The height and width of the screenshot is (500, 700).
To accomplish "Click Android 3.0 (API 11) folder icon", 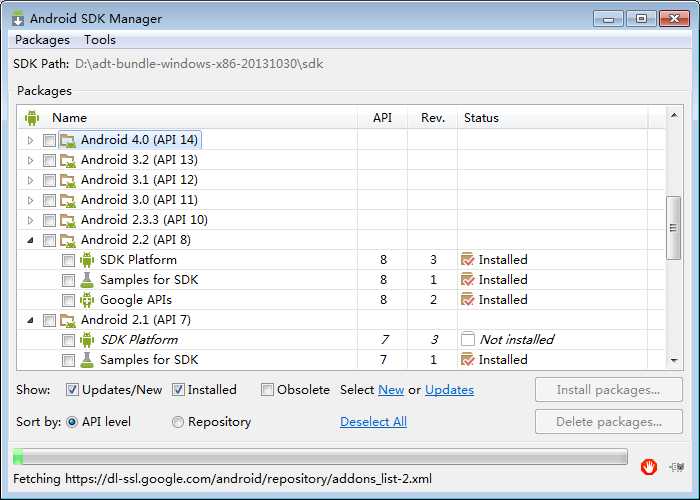I will coord(68,201).
